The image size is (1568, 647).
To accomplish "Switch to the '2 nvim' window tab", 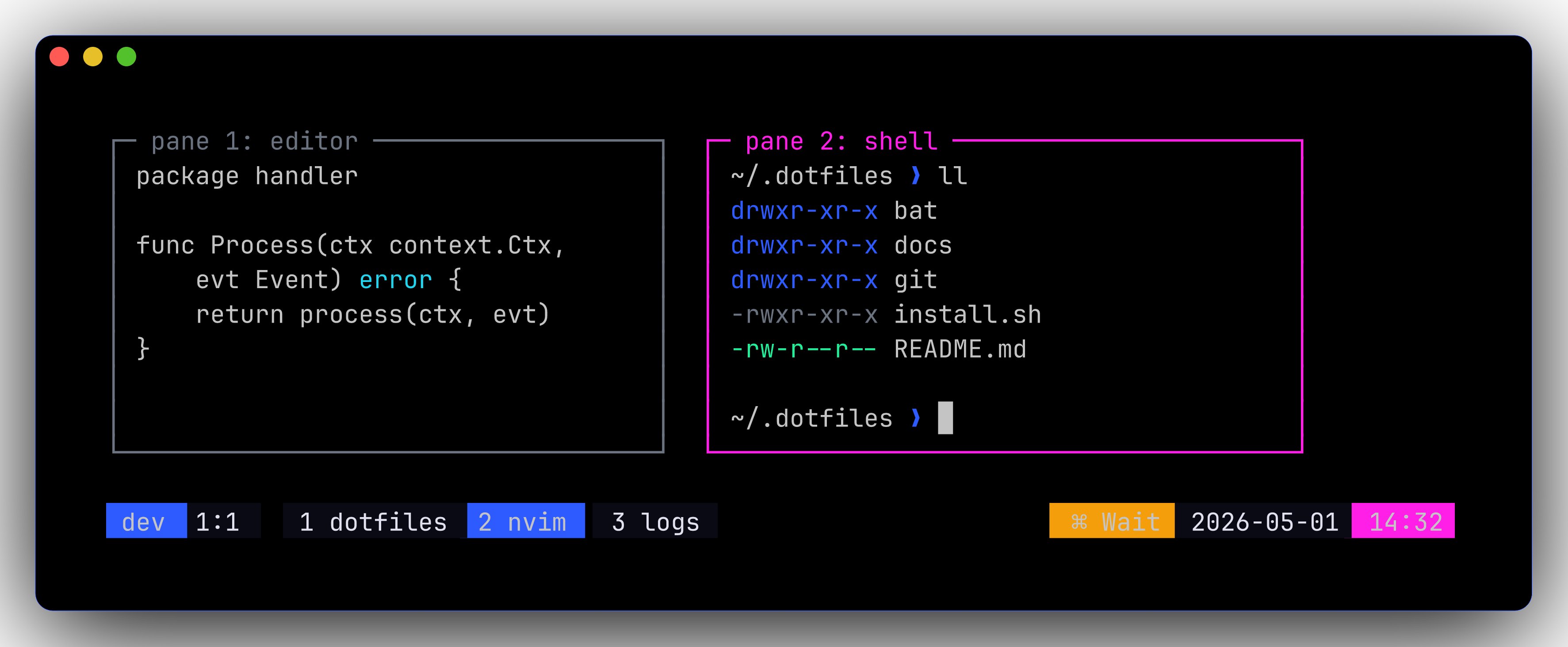I will 526,521.
